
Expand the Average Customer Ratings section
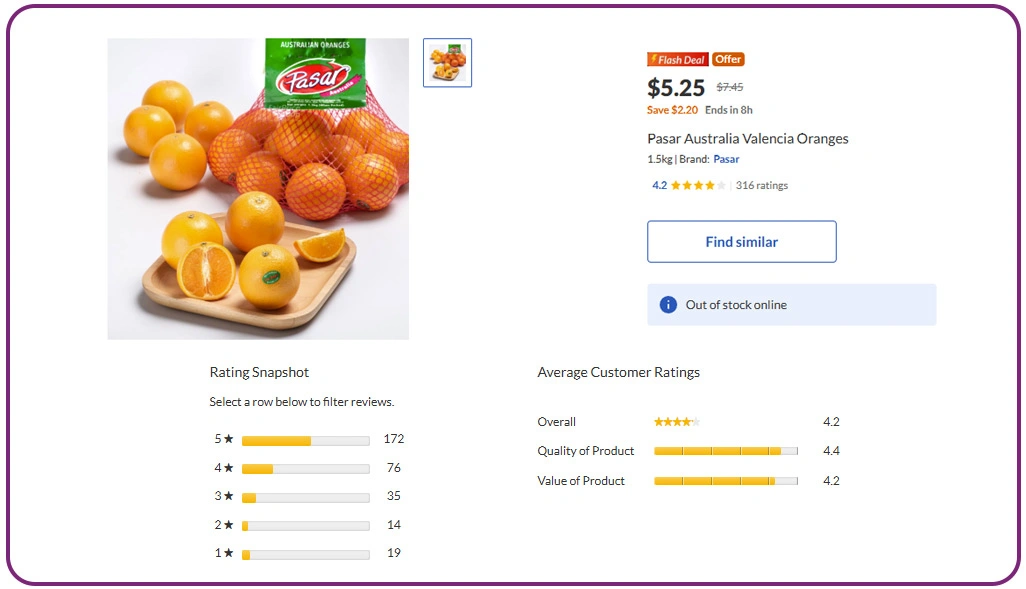(x=619, y=372)
